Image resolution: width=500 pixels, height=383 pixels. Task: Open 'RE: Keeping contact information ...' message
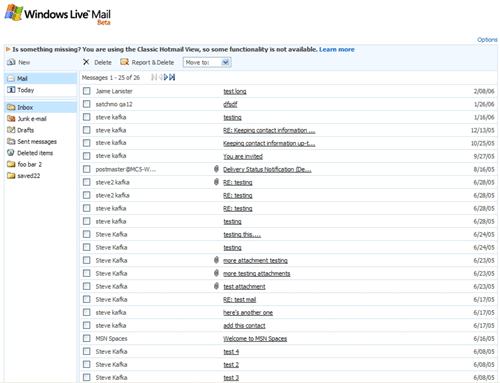click(x=269, y=130)
